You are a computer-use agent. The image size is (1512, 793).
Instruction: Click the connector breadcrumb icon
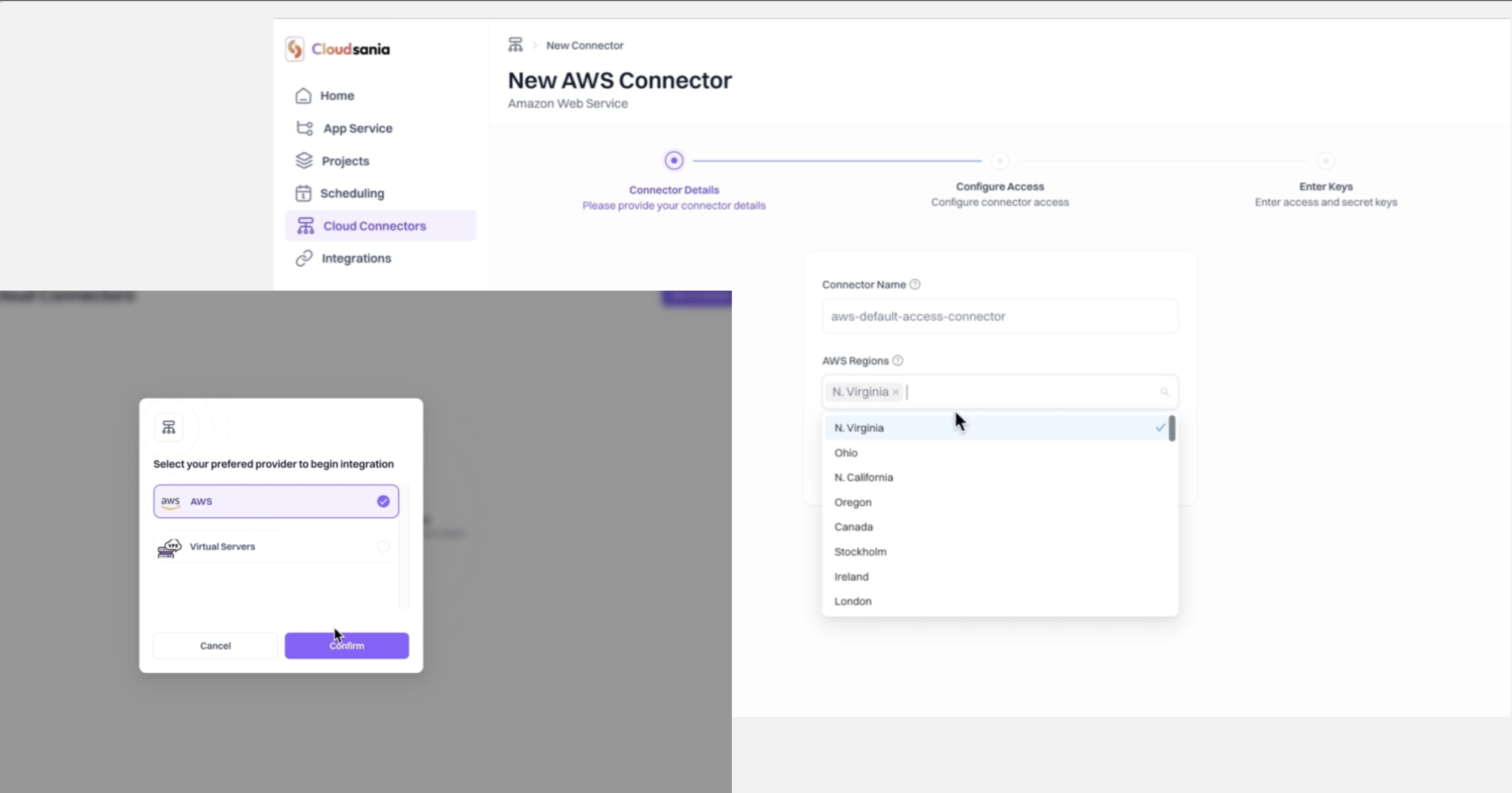[x=515, y=45]
